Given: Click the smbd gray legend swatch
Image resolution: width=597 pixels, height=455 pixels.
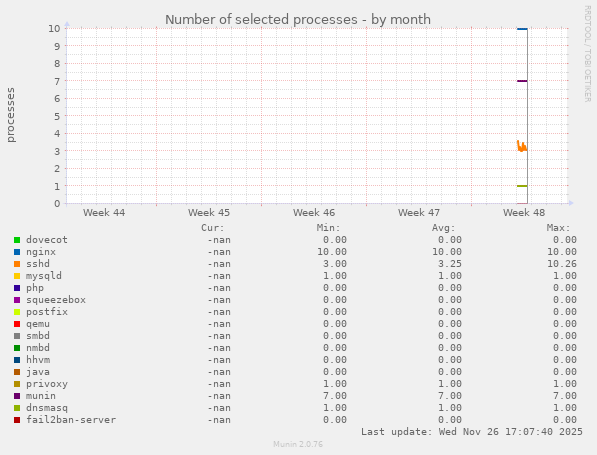Looking at the screenshot, I should (17, 336).
